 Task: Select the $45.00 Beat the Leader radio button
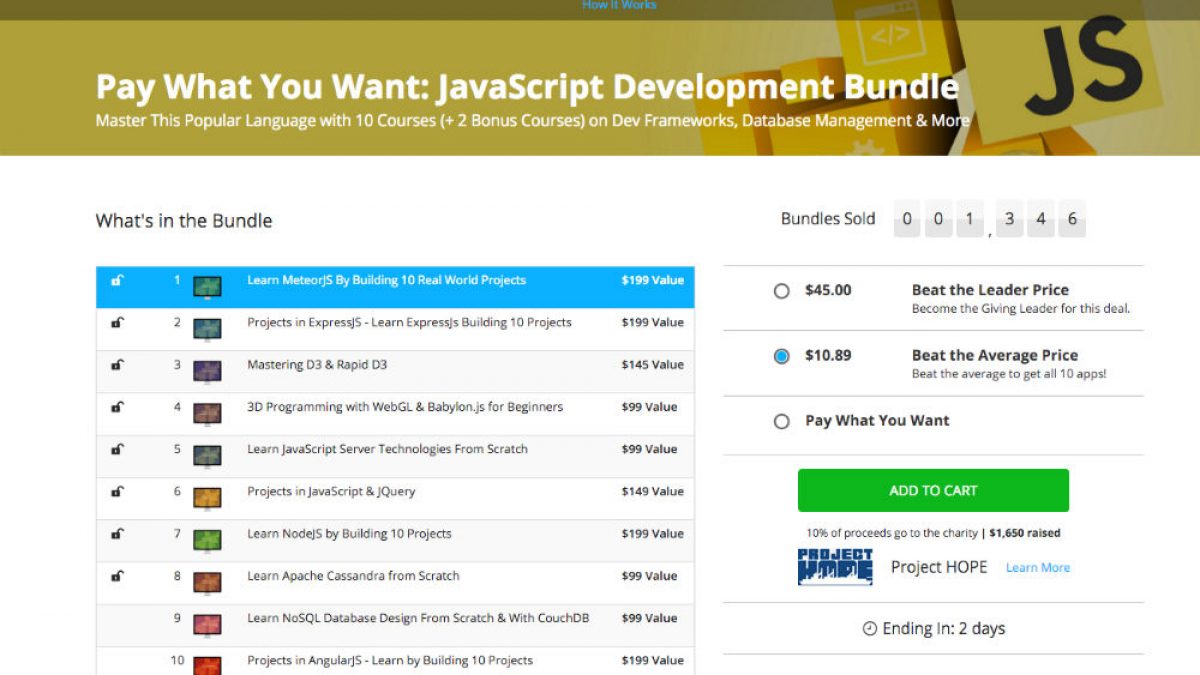pos(782,291)
